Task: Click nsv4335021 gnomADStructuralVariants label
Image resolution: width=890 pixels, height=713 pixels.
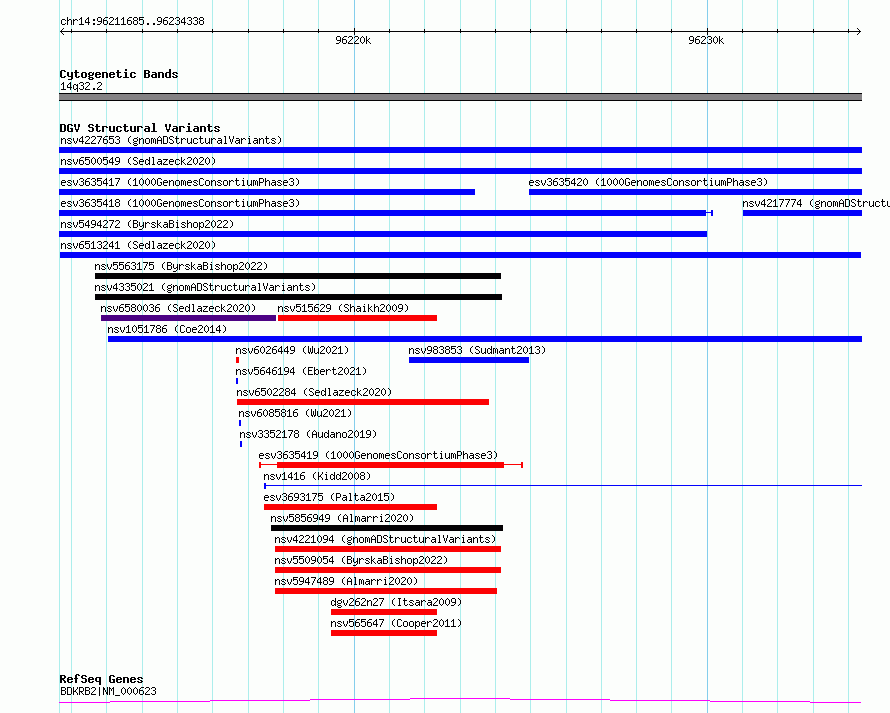Action: point(205,287)
